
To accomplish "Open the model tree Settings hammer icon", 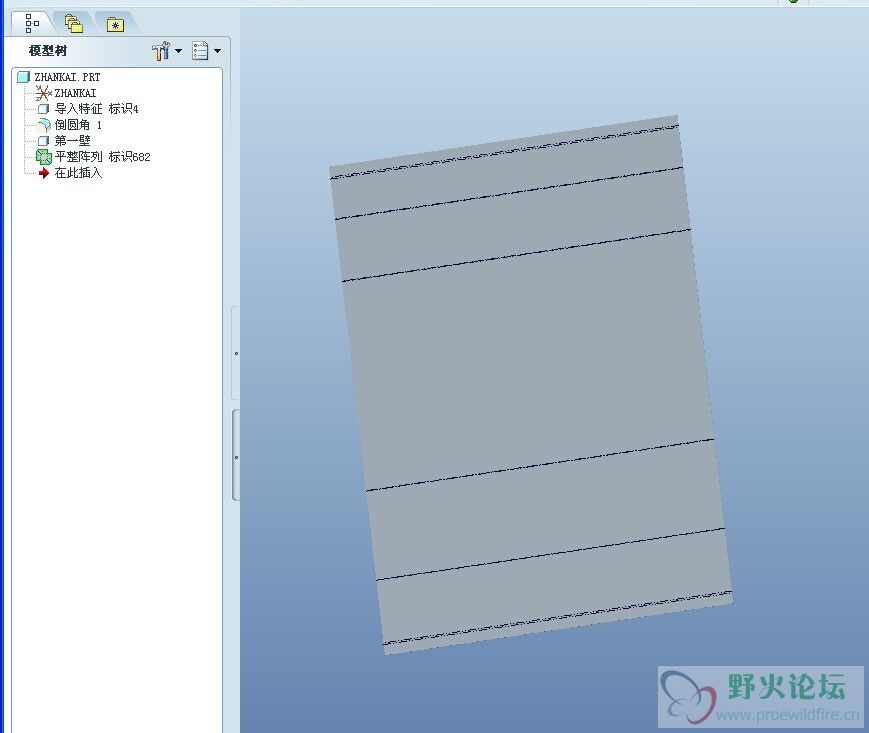I will point(161,51).
